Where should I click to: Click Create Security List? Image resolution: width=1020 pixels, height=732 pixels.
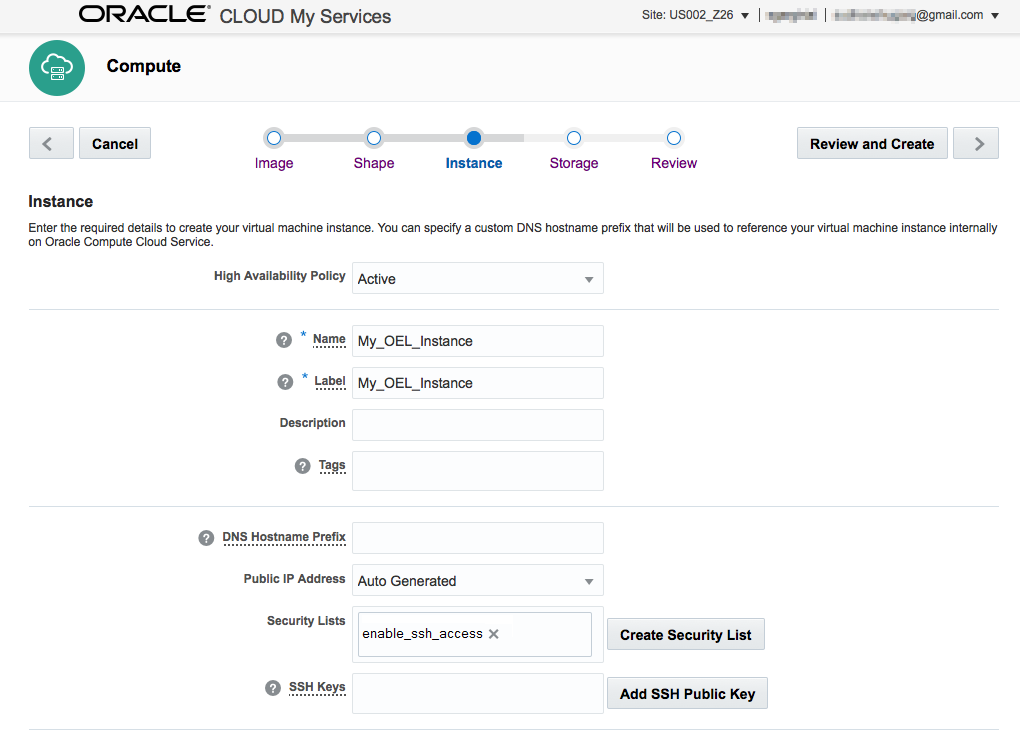[685, 633]
